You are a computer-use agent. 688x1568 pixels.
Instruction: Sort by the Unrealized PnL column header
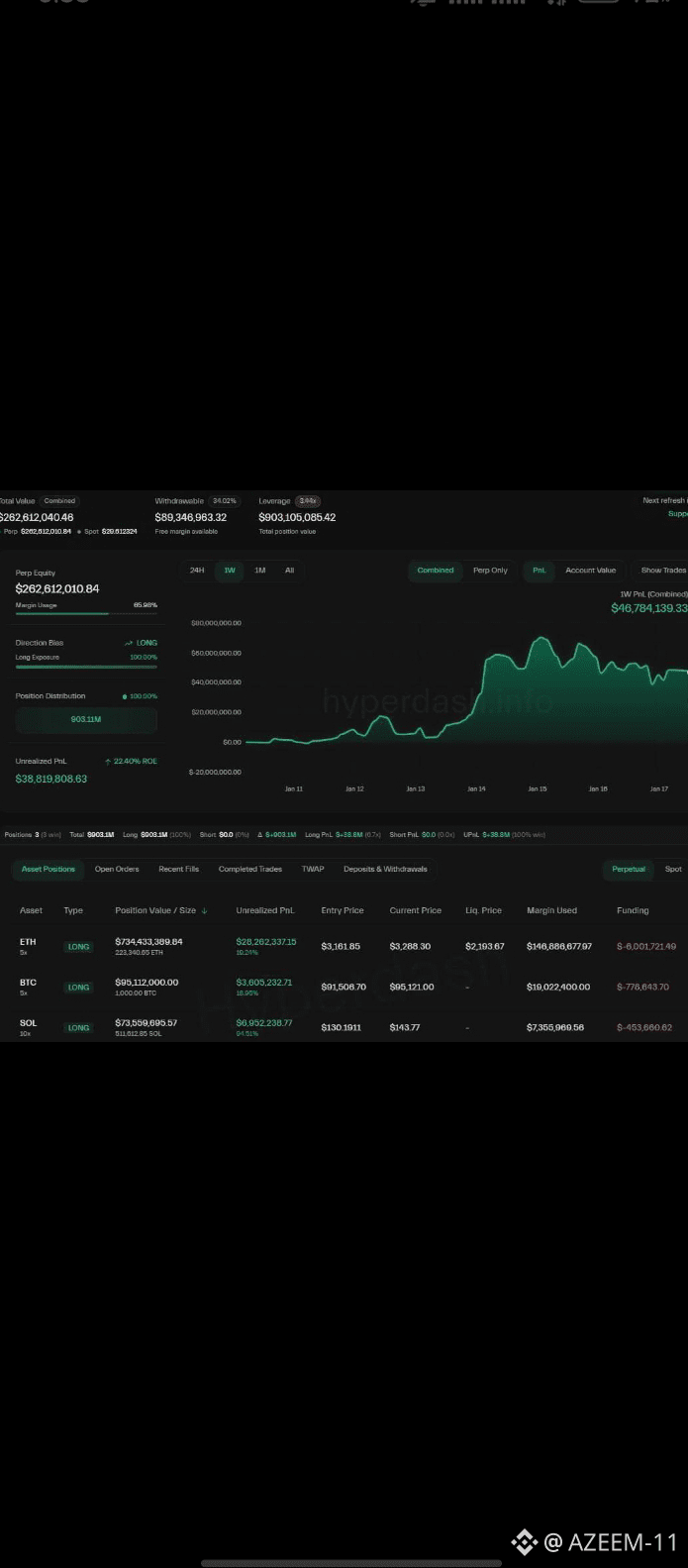coord(265,910)
